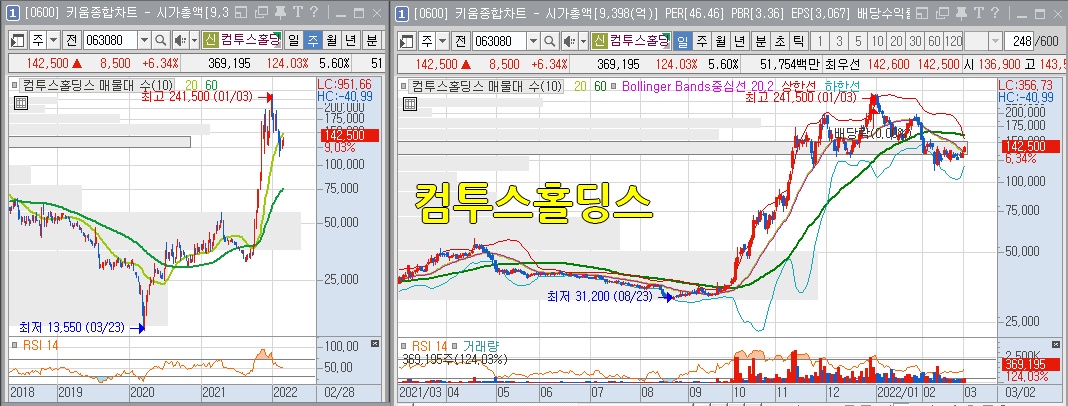The width and height of the screenshot is (1068, 406).
Task: Click 컴투스홀딩스 매물대 legend in left chart
Action: coord(95,85)
